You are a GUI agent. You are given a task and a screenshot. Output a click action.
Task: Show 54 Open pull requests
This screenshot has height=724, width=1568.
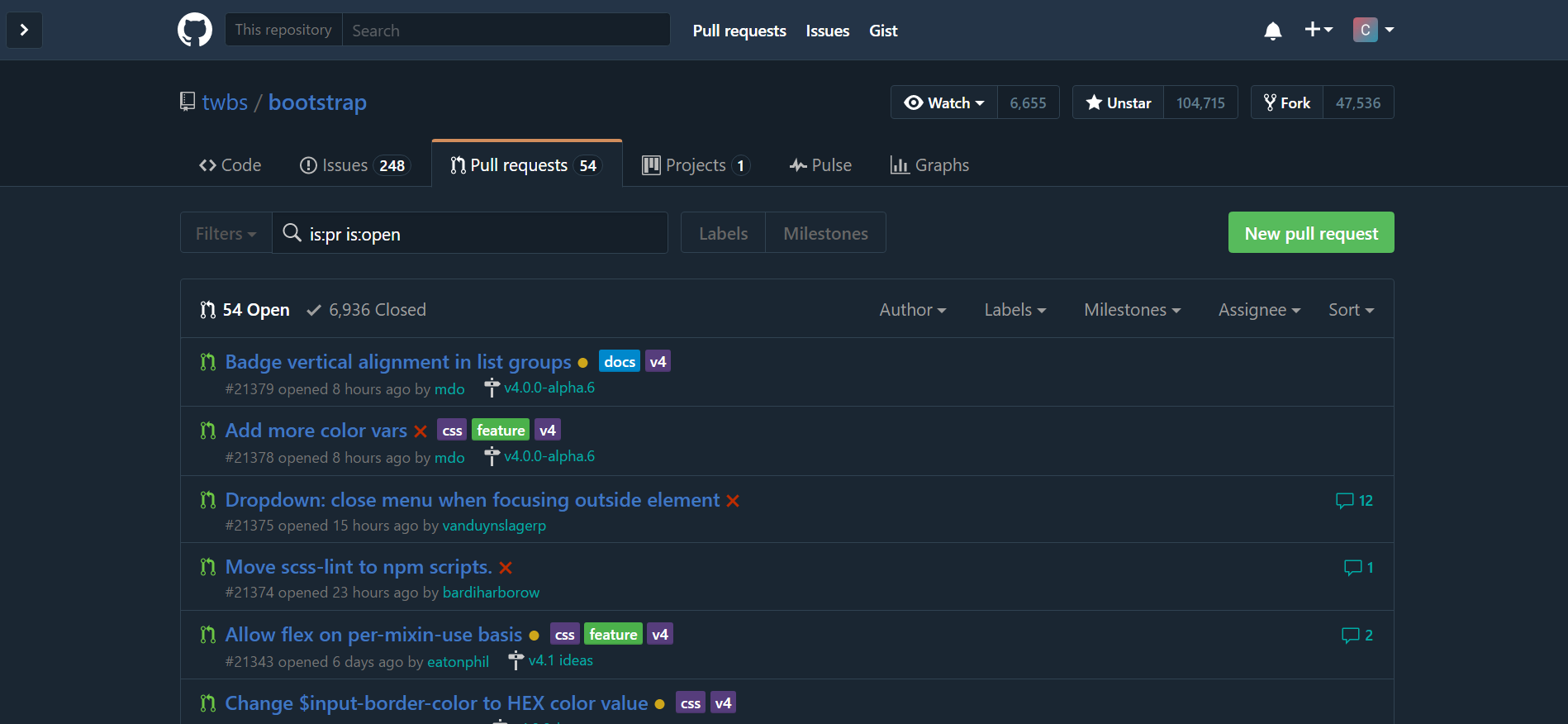tap(245, 310)
